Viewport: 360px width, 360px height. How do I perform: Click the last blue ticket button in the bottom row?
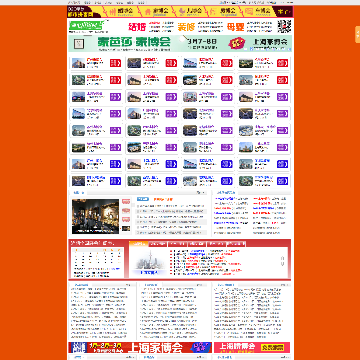(x=282, y=181)
